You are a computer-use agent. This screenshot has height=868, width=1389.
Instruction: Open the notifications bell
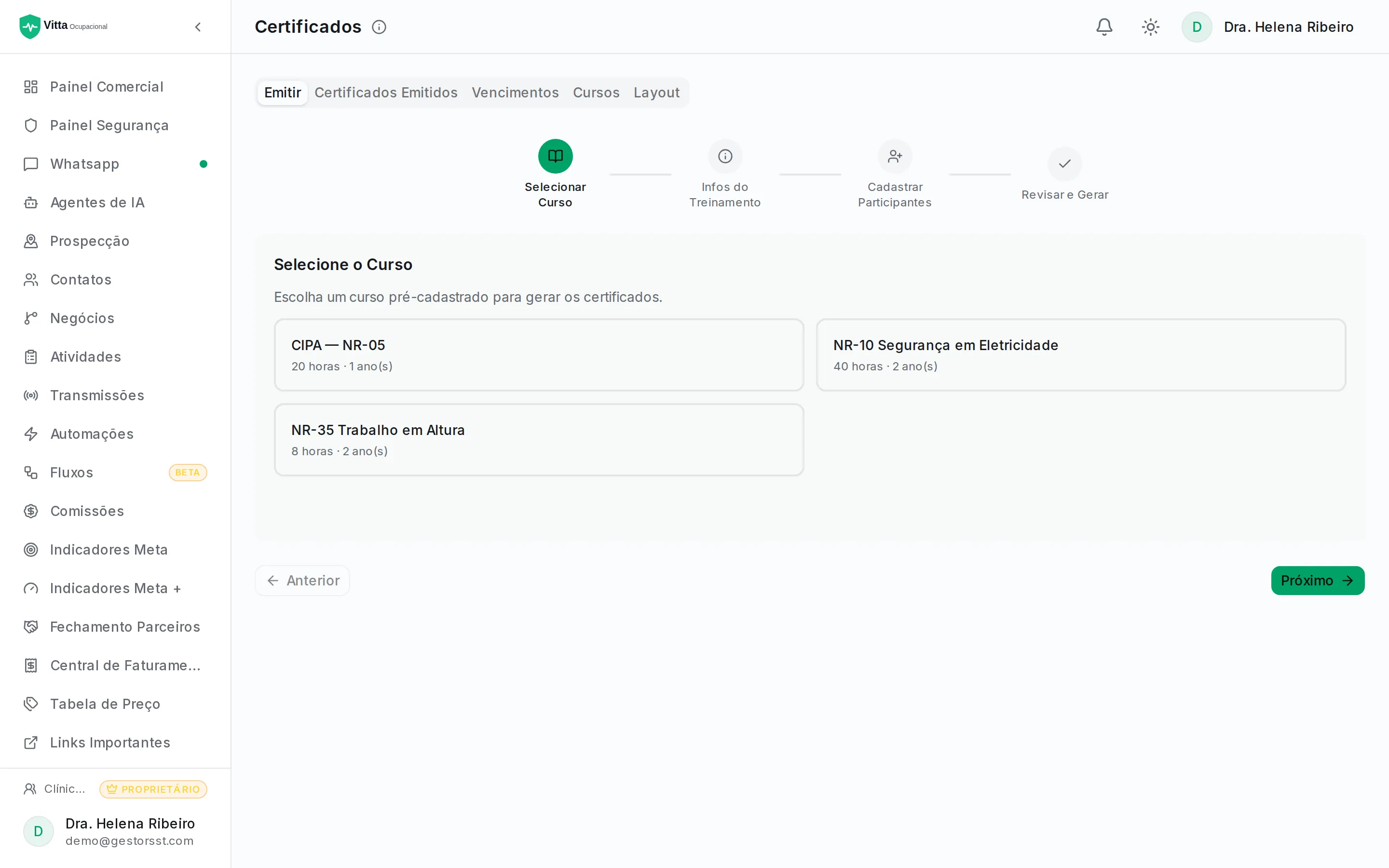pyautogui.click(x=1104, y=27)
